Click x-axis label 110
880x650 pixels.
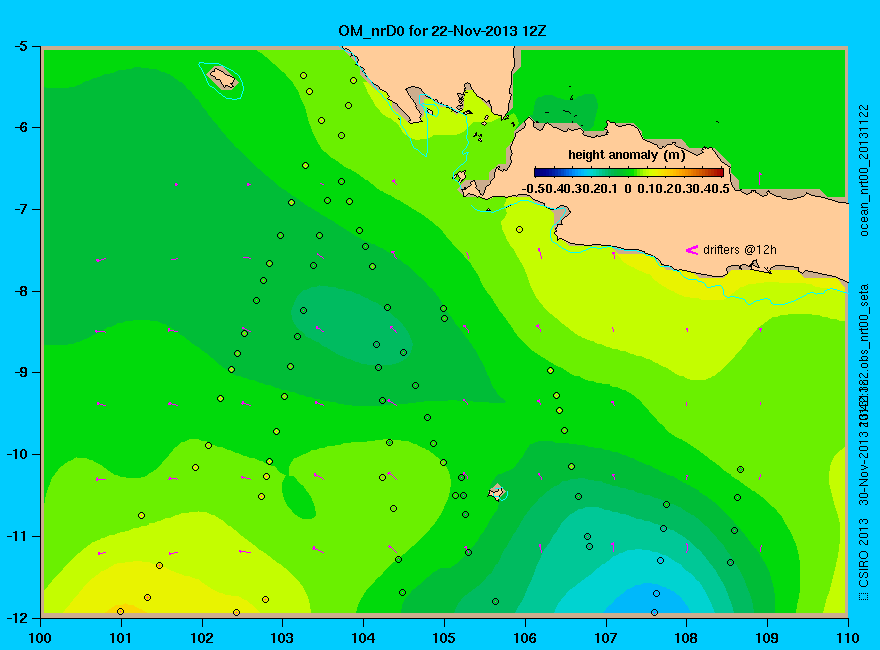coord(848,638)
